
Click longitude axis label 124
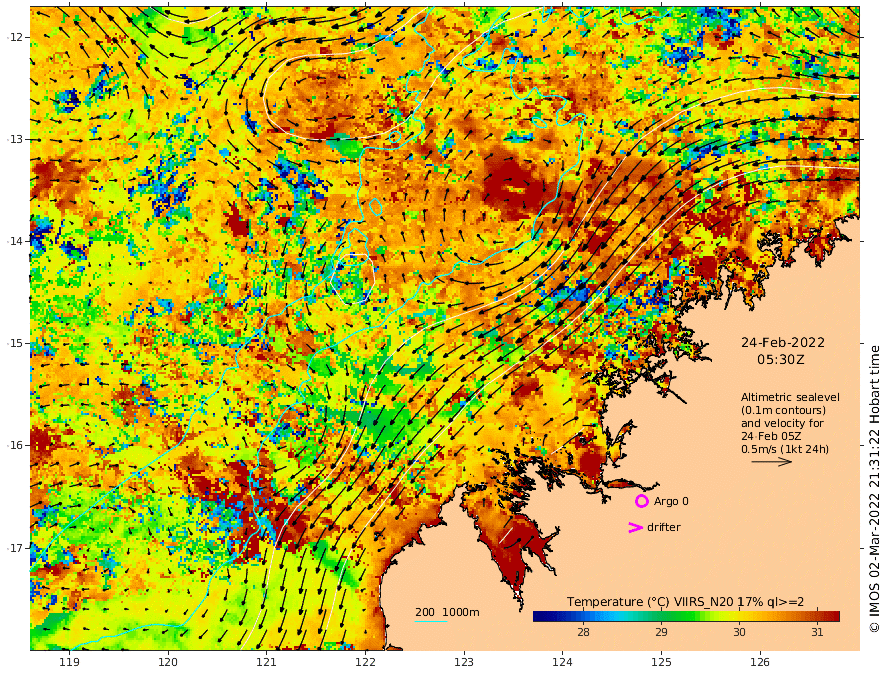tap(562, 662)
